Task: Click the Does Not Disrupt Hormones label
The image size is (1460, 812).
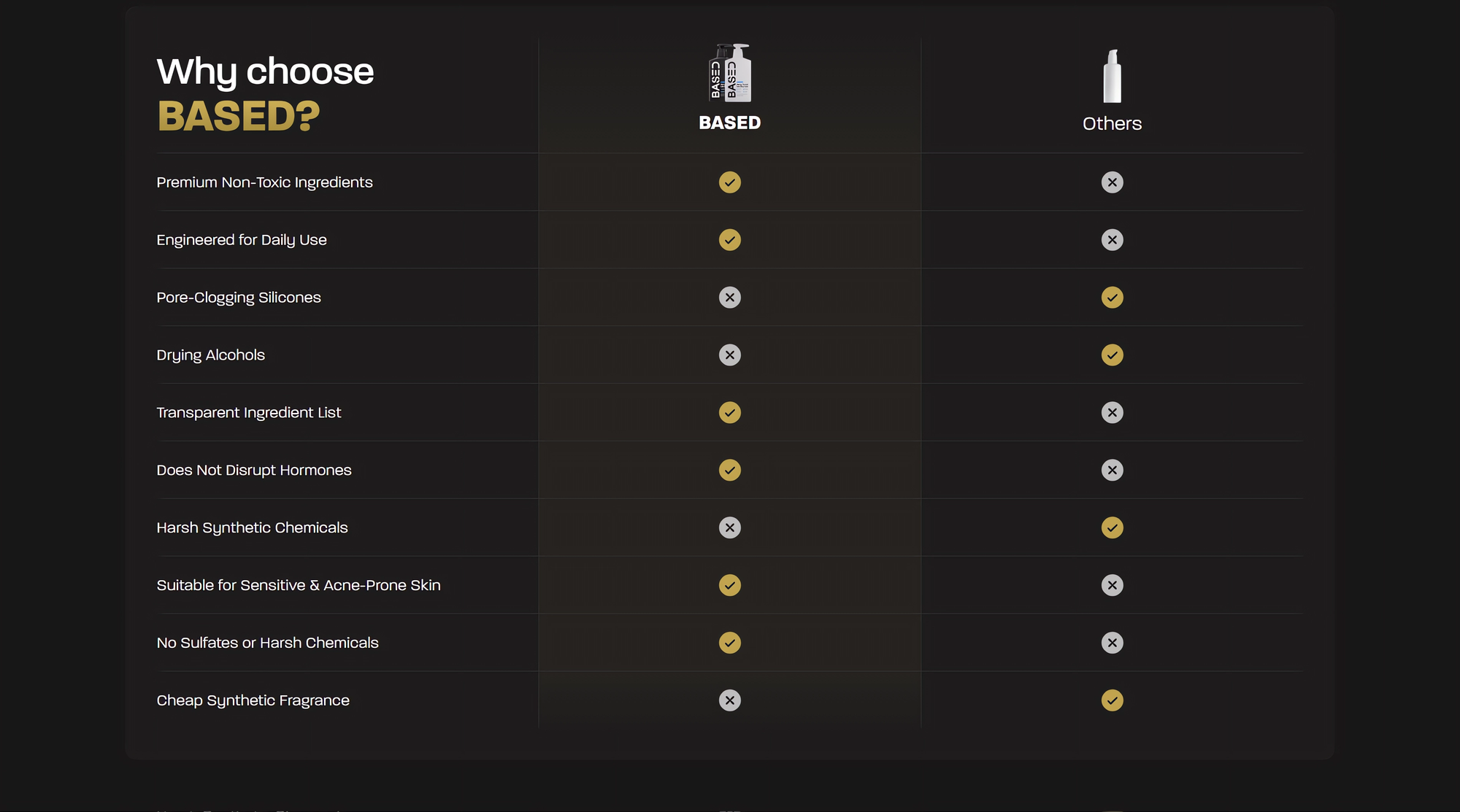Action: (254, 471)
